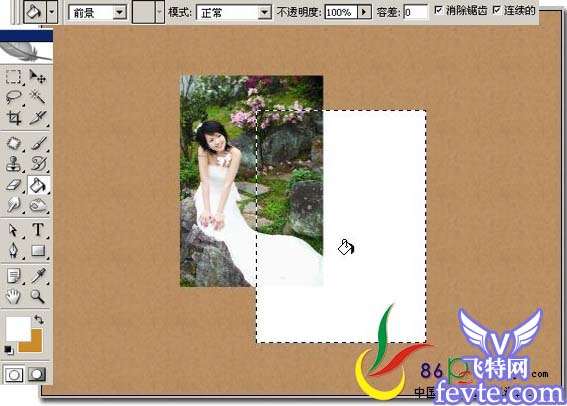The image size is (567, 406).
Task: Expand the tool preset arrow beside bucket icon
Action: [x=52, y=12]
